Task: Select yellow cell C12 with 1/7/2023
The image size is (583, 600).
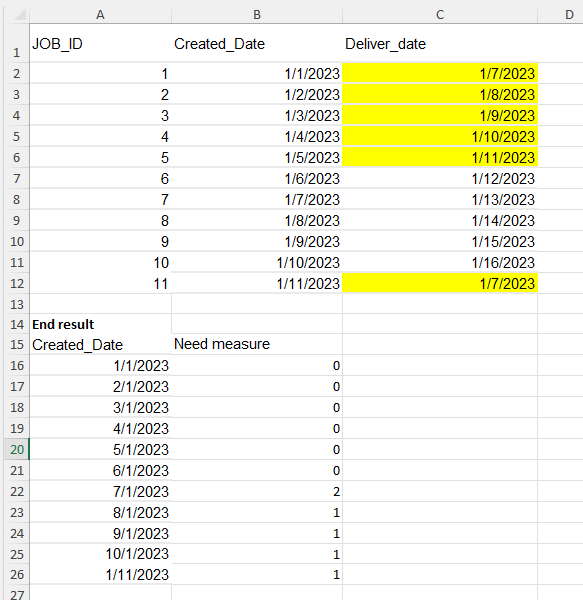Action: (440, 284)
